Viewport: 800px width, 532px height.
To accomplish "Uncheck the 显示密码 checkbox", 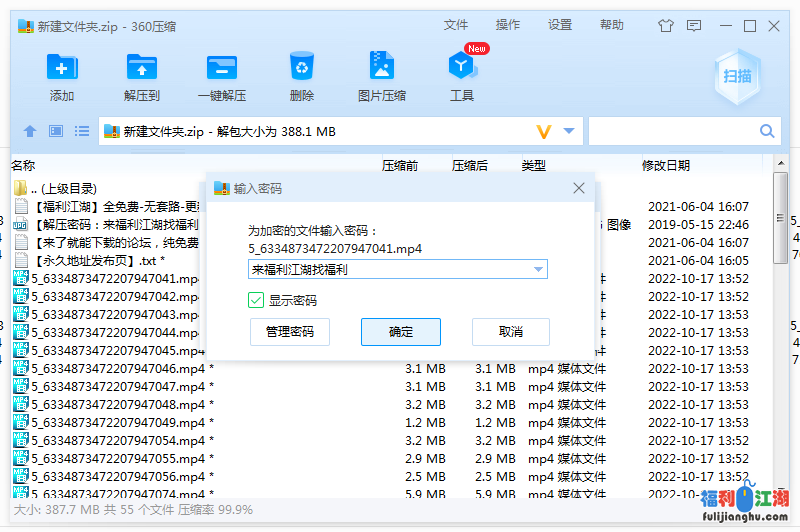I will pyautogui.click(x=256, y=300).
